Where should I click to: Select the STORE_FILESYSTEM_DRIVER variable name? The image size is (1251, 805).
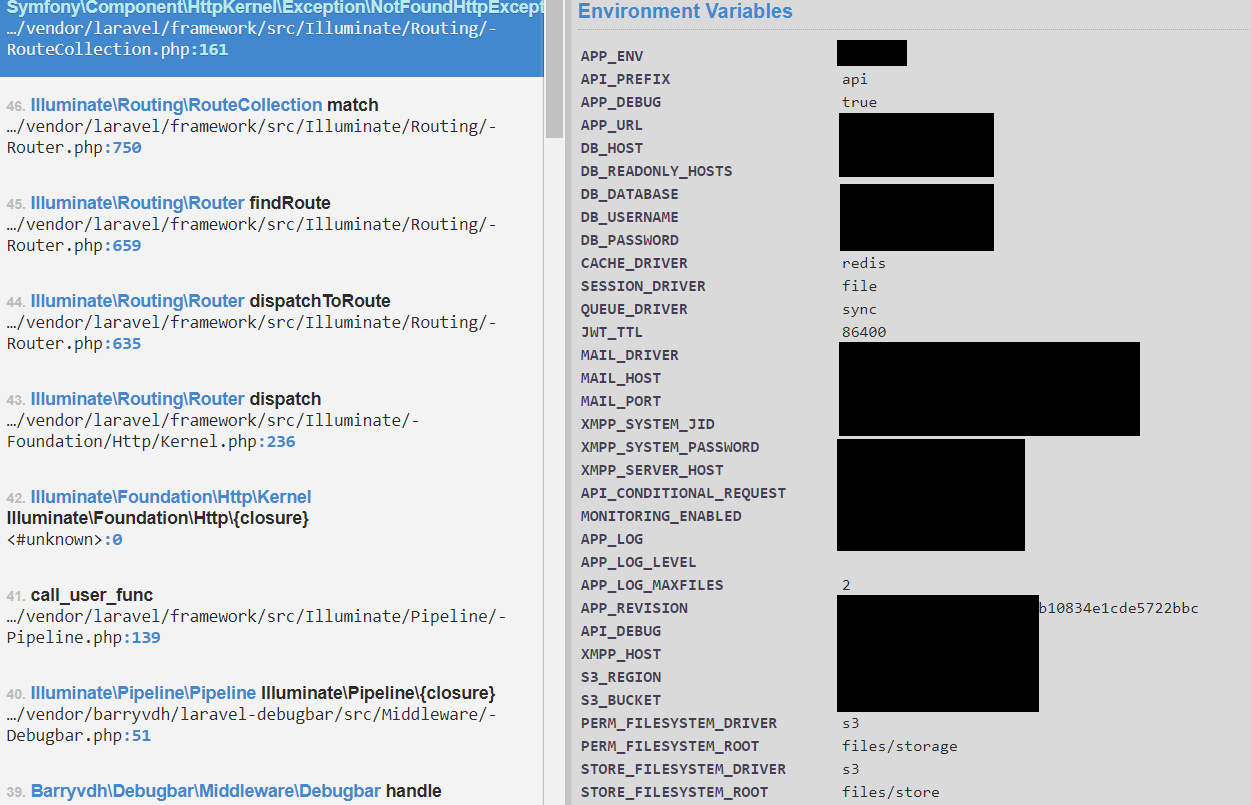pos(684,769)
